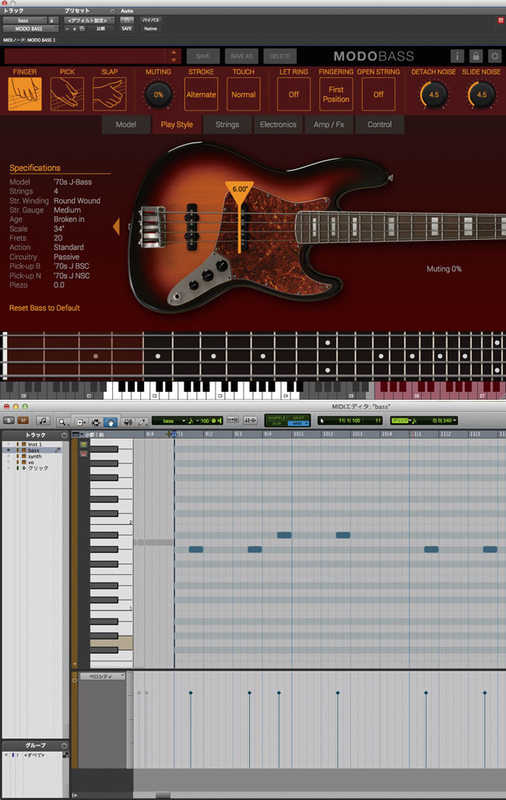Open the velocity lane type dropdown
The image size is (506, 800).
(x=103, y=676)
